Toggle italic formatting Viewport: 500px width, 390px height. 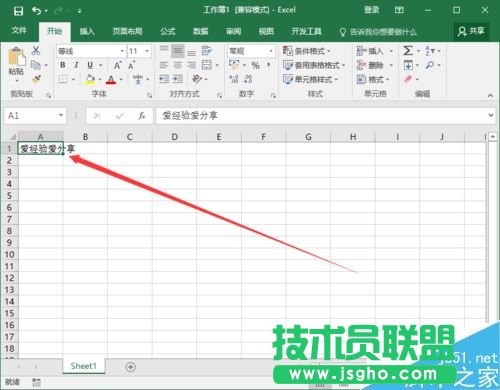76,65
